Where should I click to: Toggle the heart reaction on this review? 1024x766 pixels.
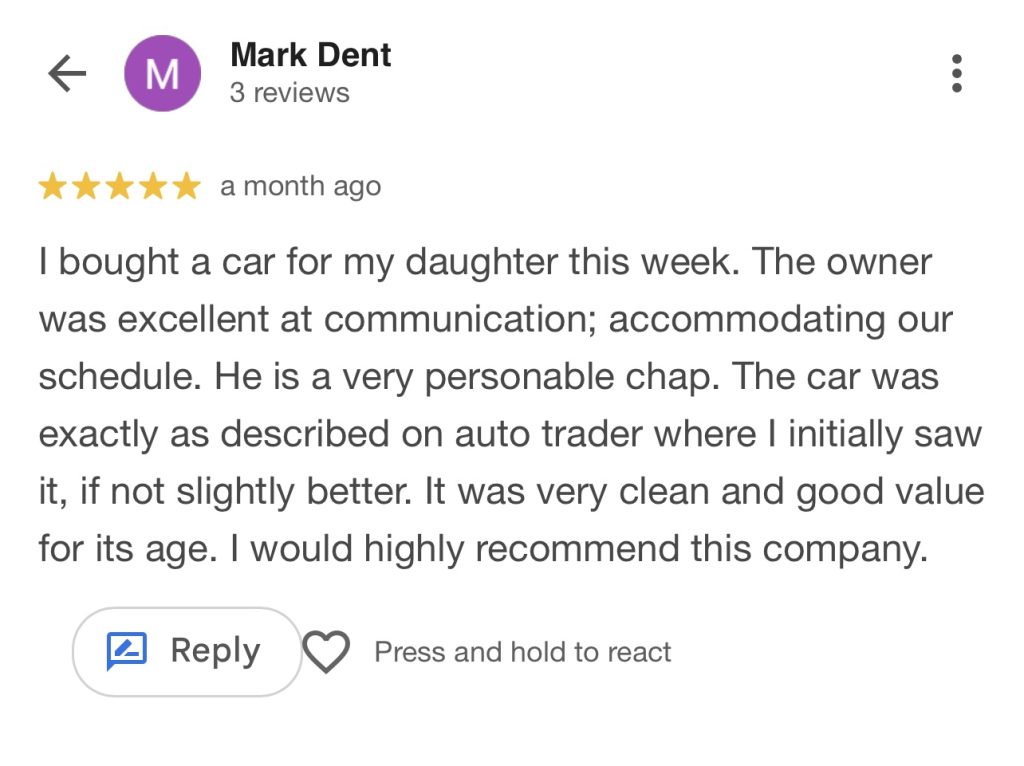click(x=326, y=652)
